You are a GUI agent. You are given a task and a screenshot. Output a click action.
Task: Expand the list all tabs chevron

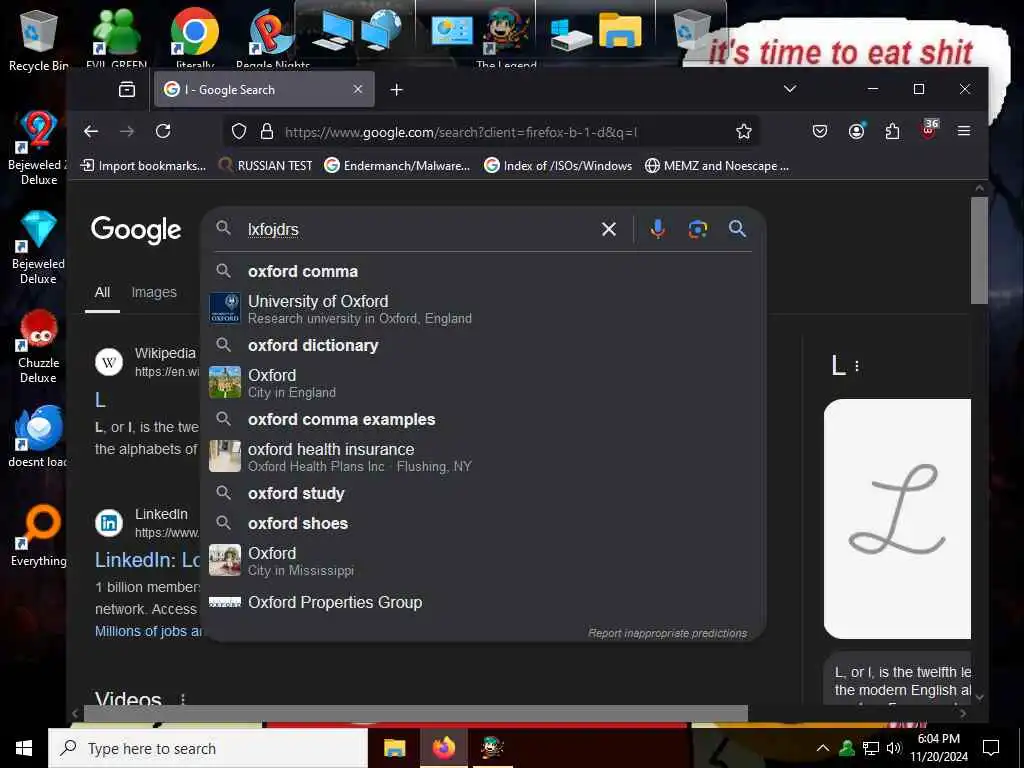[x=790, y=89]
